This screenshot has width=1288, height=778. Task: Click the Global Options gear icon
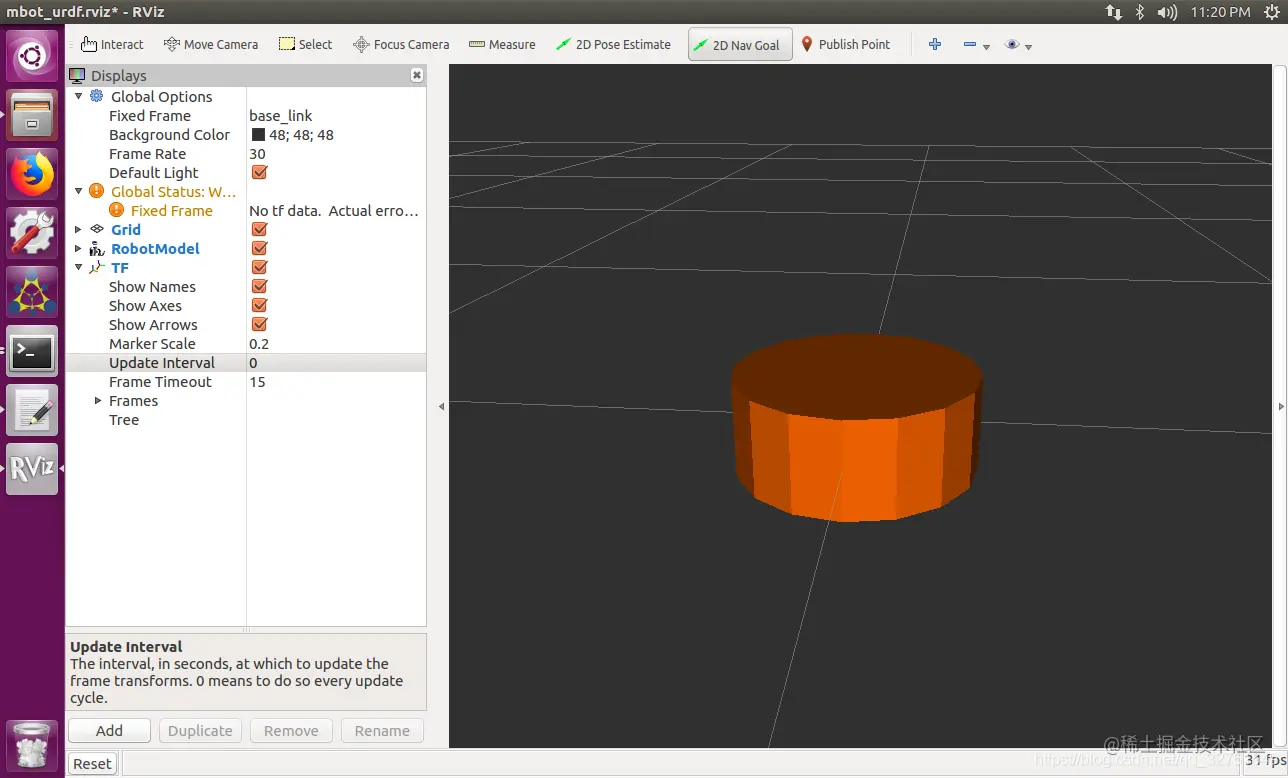point(96,96)
